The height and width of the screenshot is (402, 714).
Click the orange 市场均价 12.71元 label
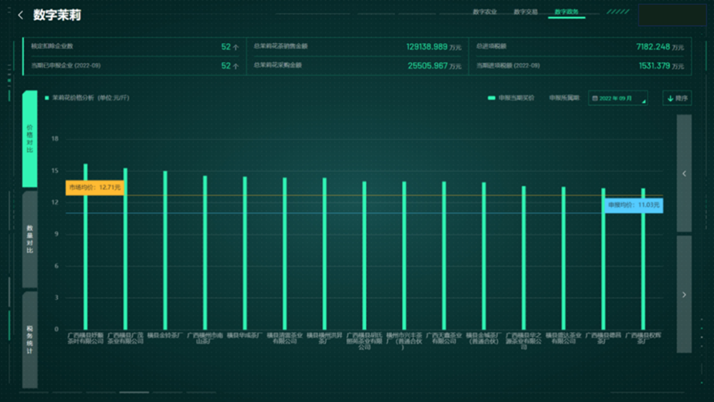(95, 187)
